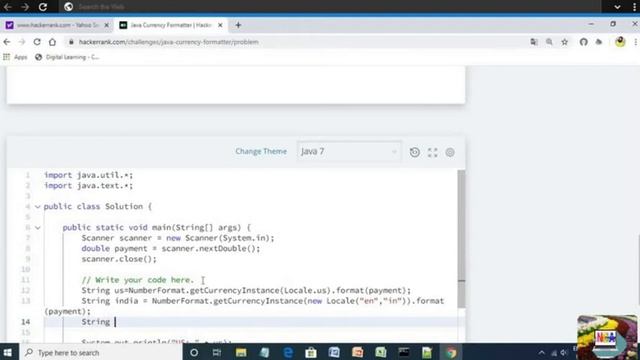Image resolution: width=640 pixels, height=360 pixels.
Task: Click the 'Type here to search' box
Action: [x=100, y=353]
